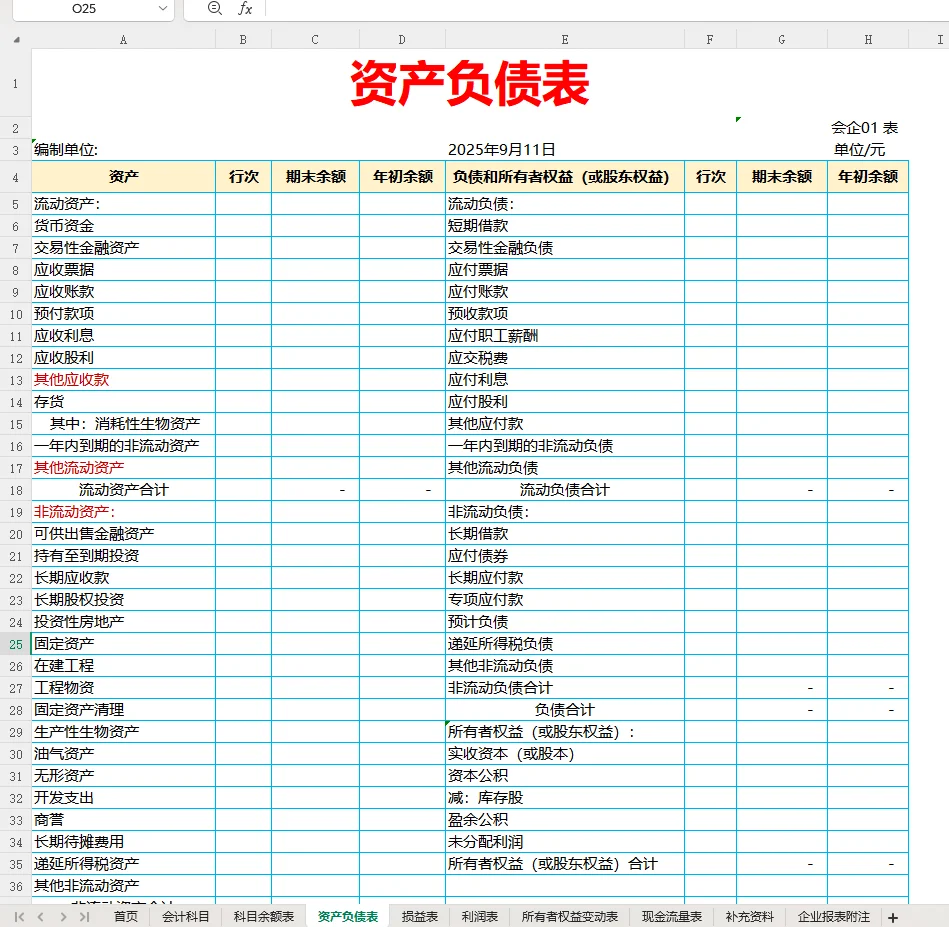Select the 应收账款 cell

123,292
